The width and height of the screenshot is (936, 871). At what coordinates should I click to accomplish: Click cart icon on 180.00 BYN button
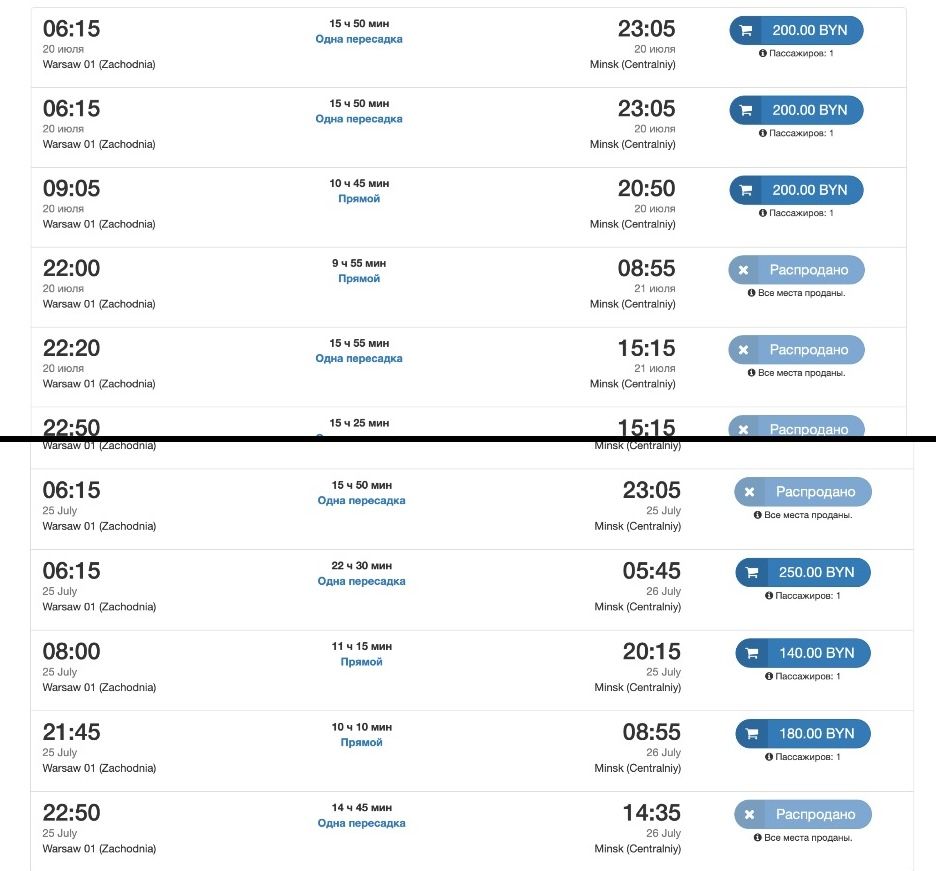pos(752,734)
